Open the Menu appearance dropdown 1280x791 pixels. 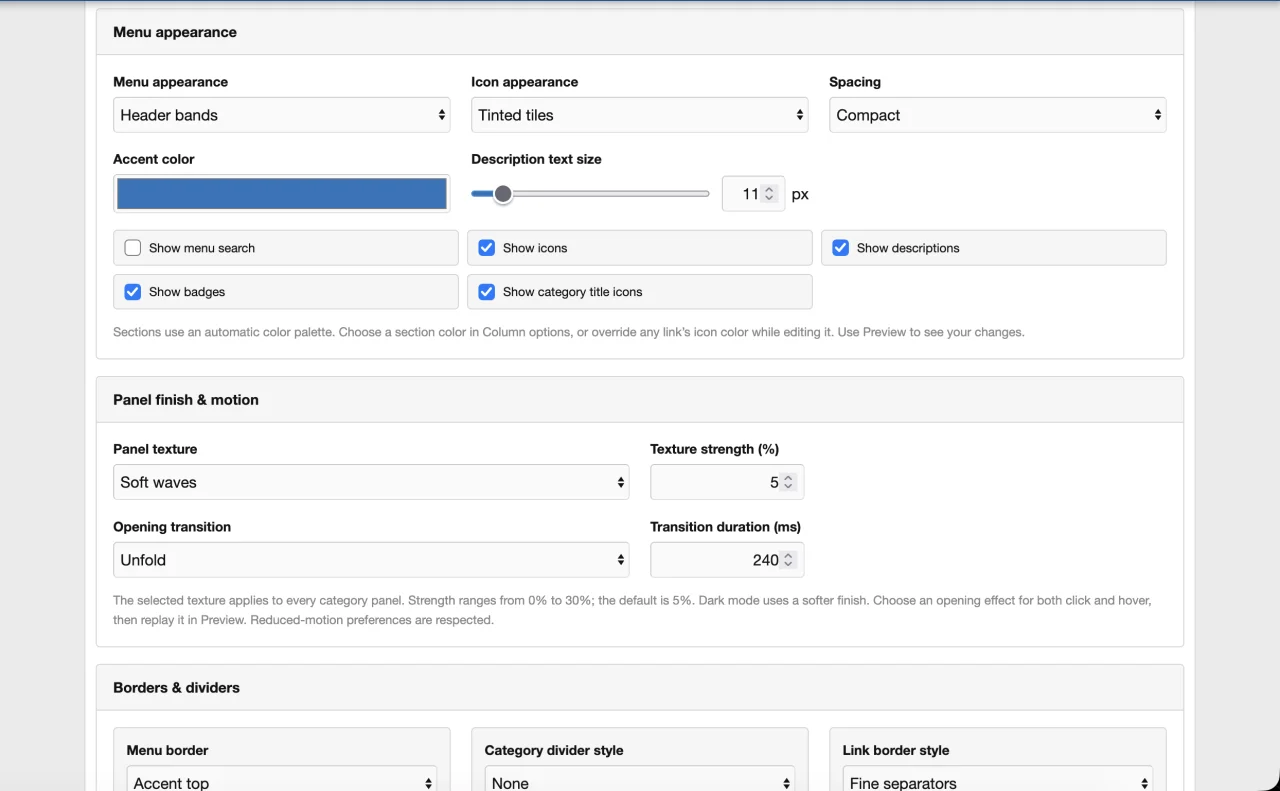(282, 115)
